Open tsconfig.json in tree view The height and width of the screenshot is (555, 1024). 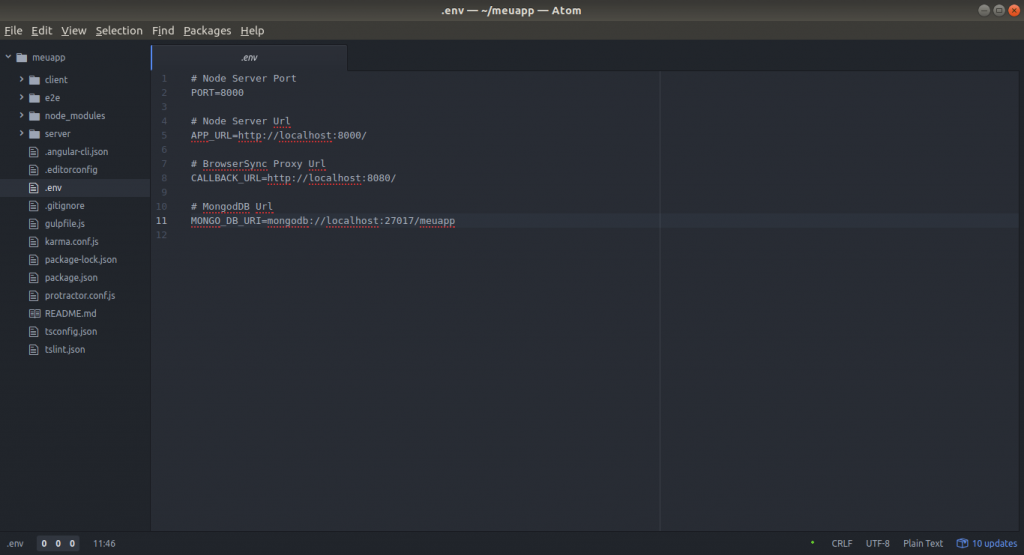pyautogui.click(x=71, y=332)
